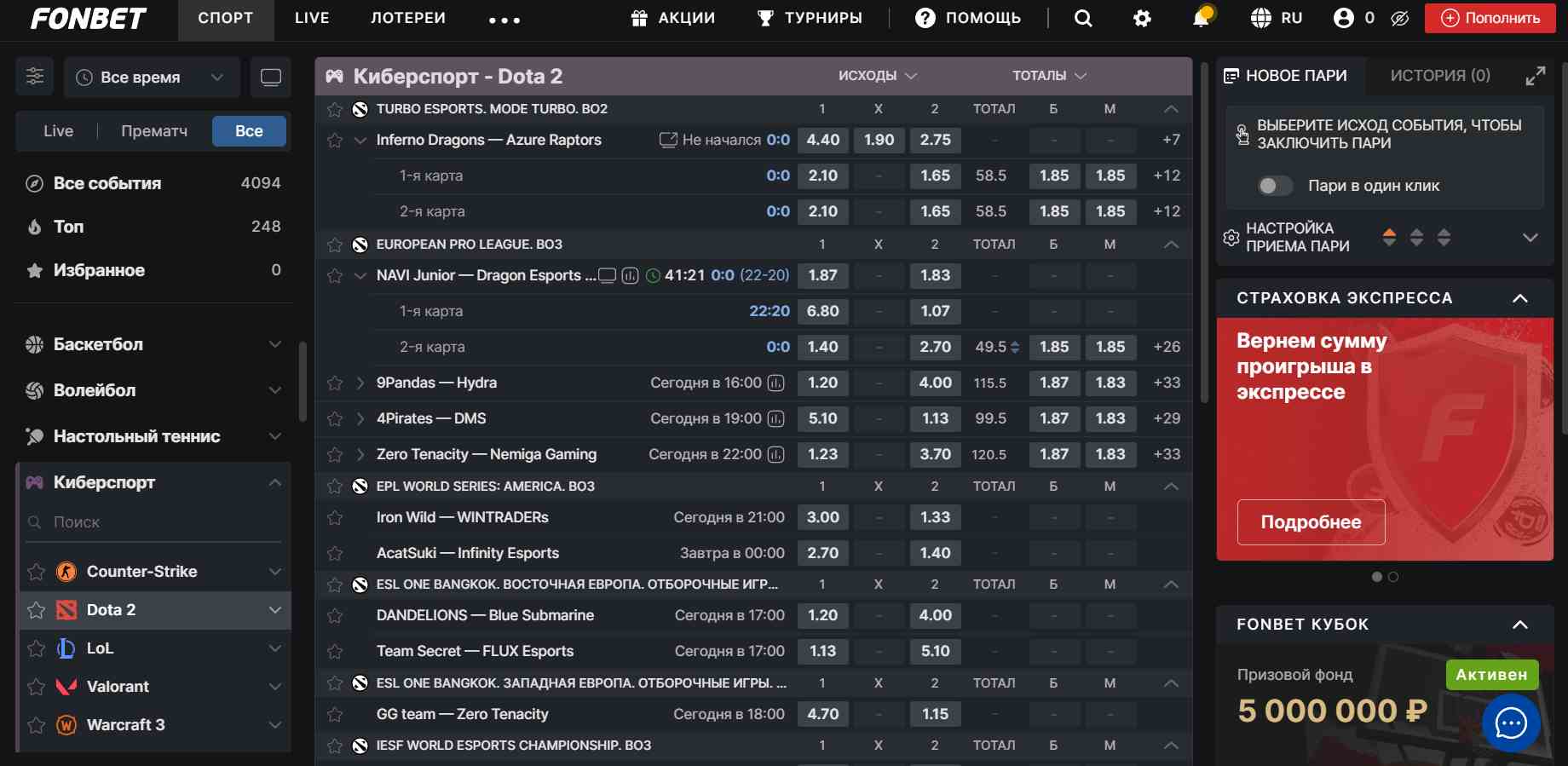Add Counter-Strike to favorites with star
The image size is (1568, 766).
[36, 572]
